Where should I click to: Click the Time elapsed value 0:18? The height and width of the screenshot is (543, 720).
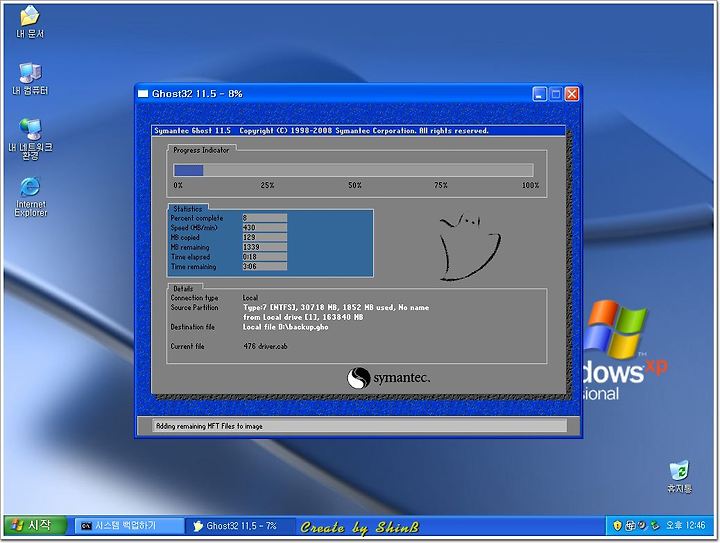(264, 257)
